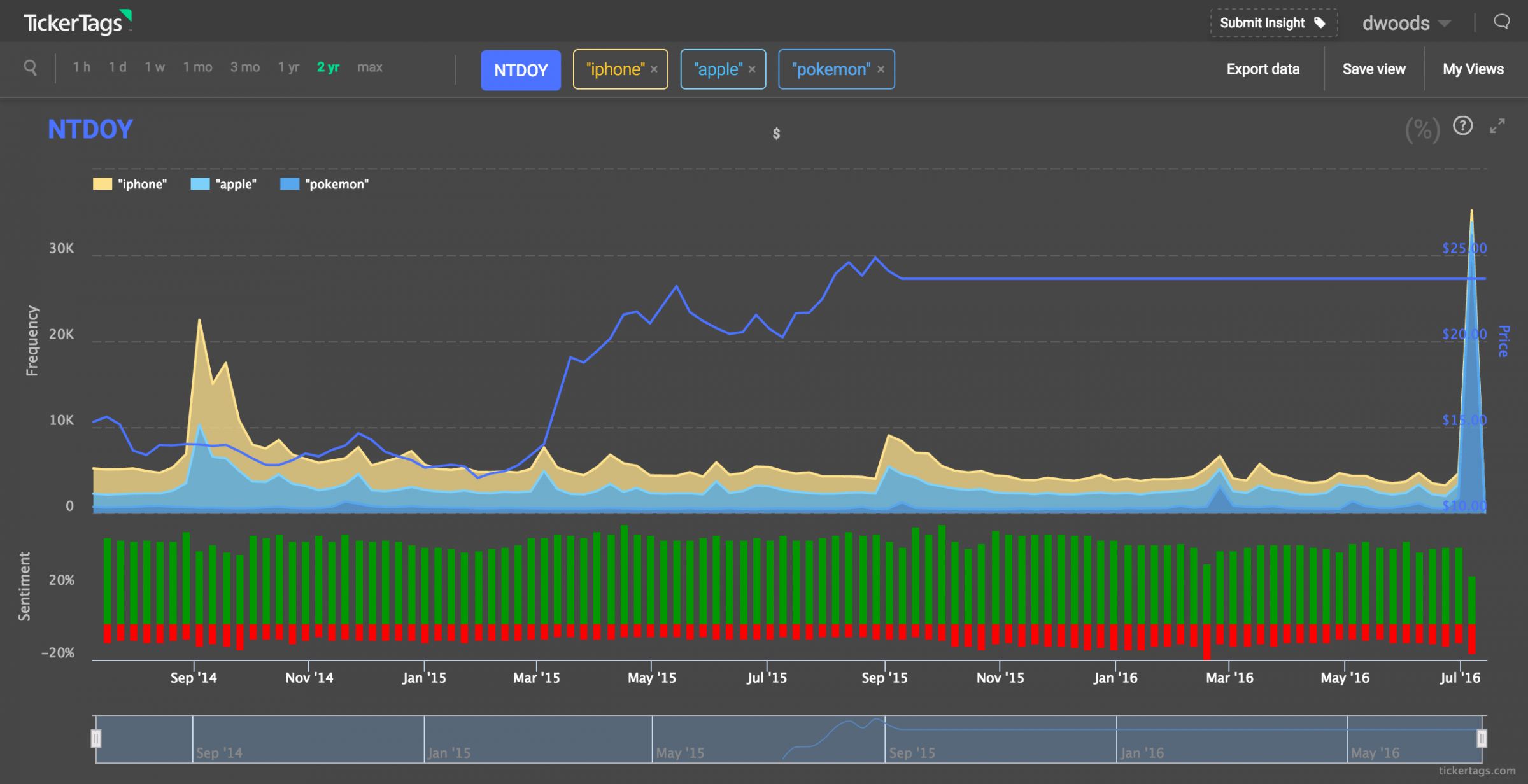Click the right range navigator handle

pyautogui.click(x=1482, y=739)
